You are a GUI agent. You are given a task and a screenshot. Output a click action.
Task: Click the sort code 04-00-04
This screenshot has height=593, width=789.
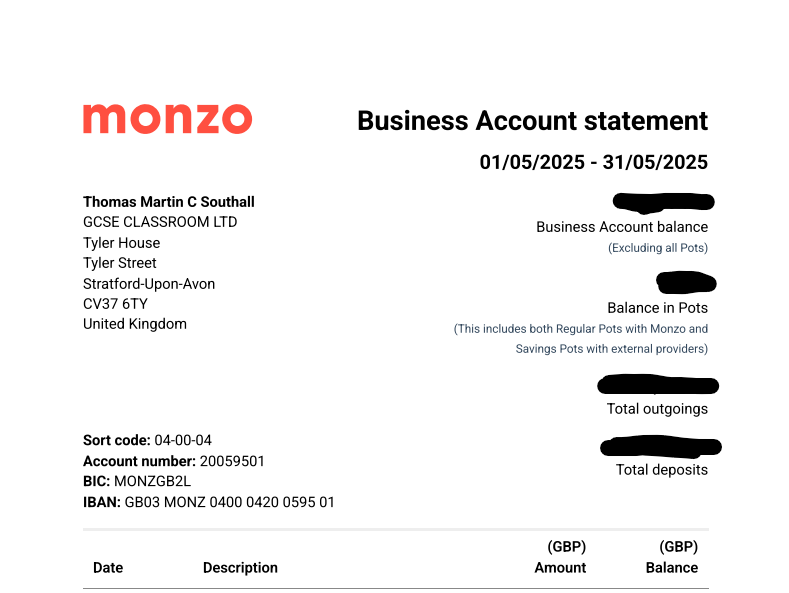coord(183,440)
